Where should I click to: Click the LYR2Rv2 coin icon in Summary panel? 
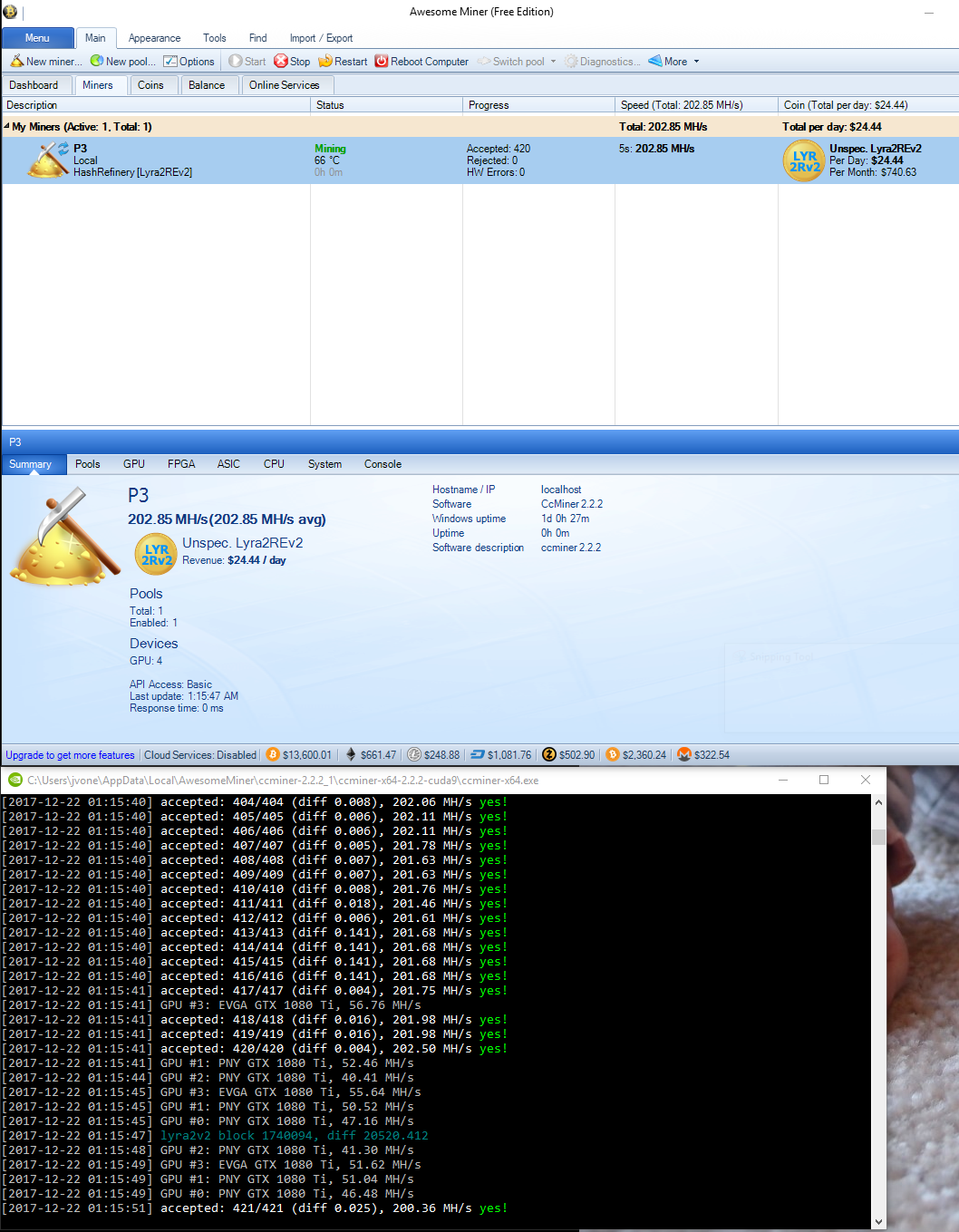tap(156, 555)
